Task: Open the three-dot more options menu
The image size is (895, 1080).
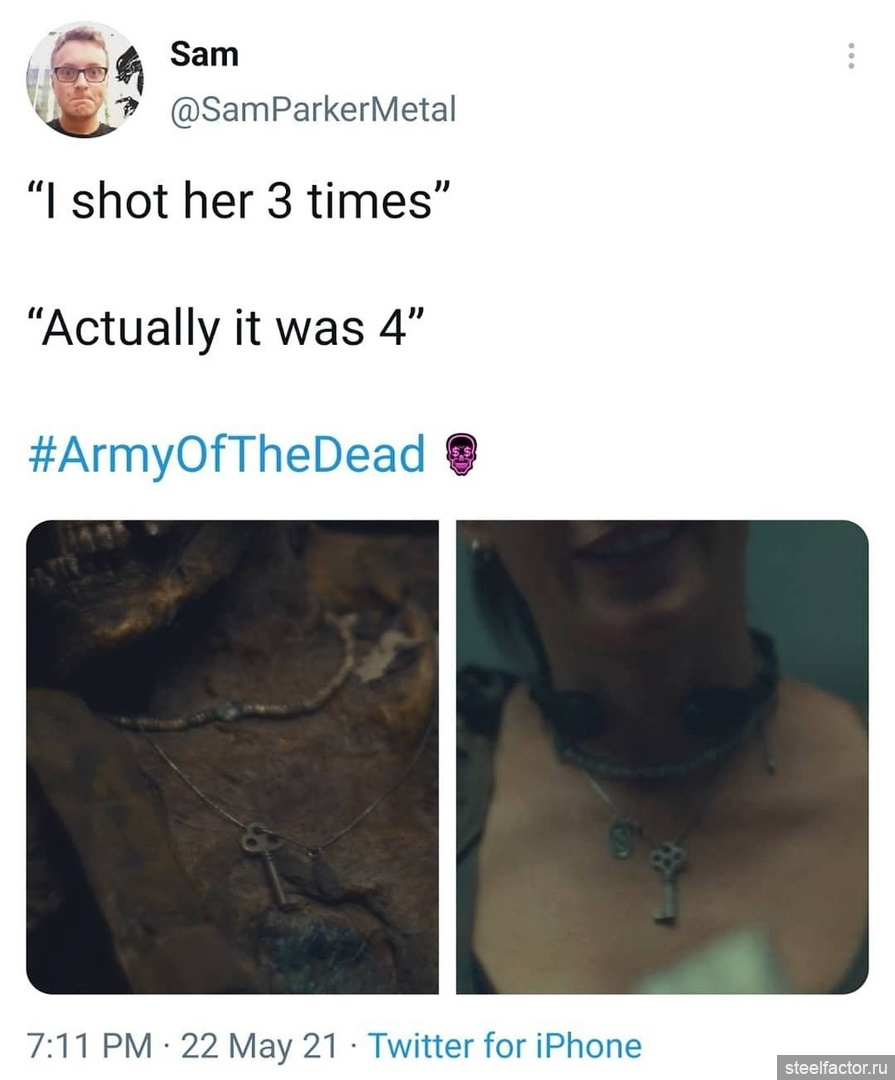Action: [x=852, y=56]
